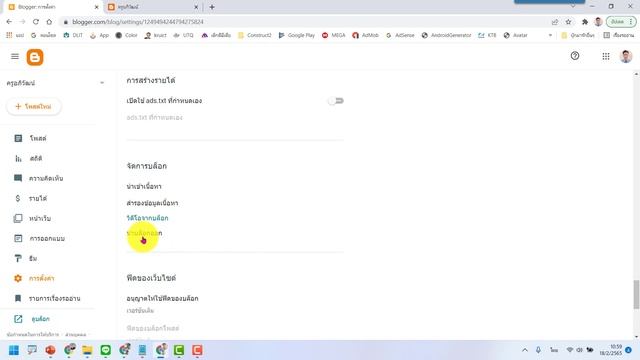Click the Theme paint roller icon

tap(18, 258)
